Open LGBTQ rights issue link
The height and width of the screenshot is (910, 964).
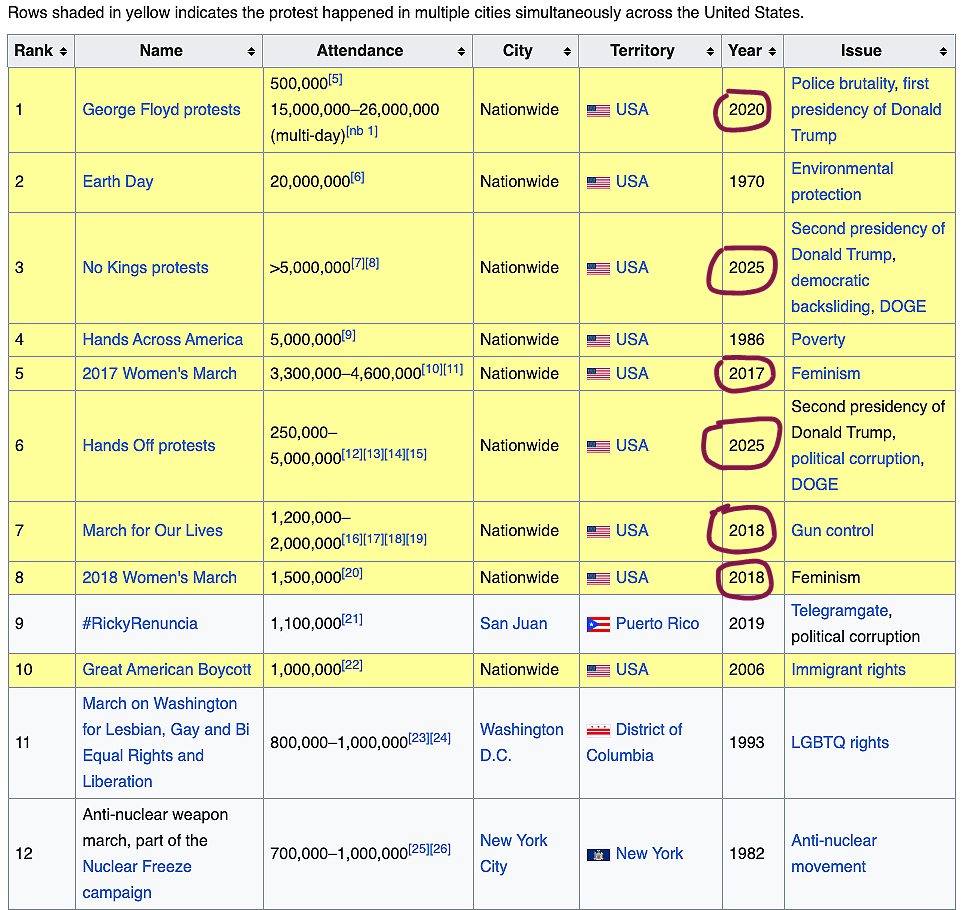click(x=840, y=742)
